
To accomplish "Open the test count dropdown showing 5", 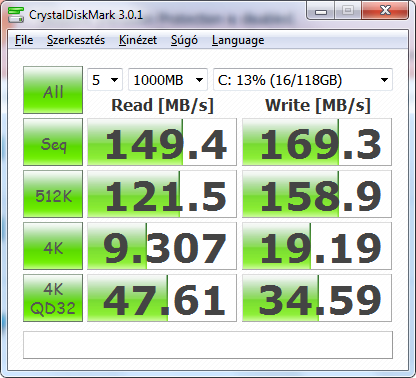I will click(105, 80).
